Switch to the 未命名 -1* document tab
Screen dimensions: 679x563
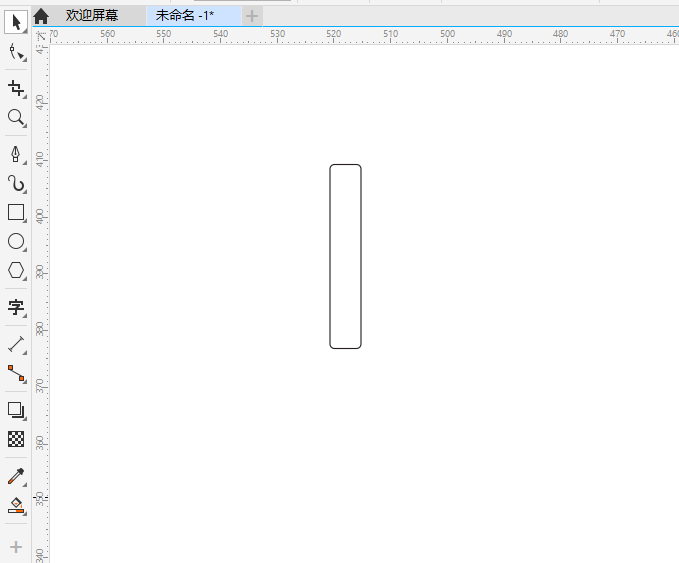[x=194, y=16]
